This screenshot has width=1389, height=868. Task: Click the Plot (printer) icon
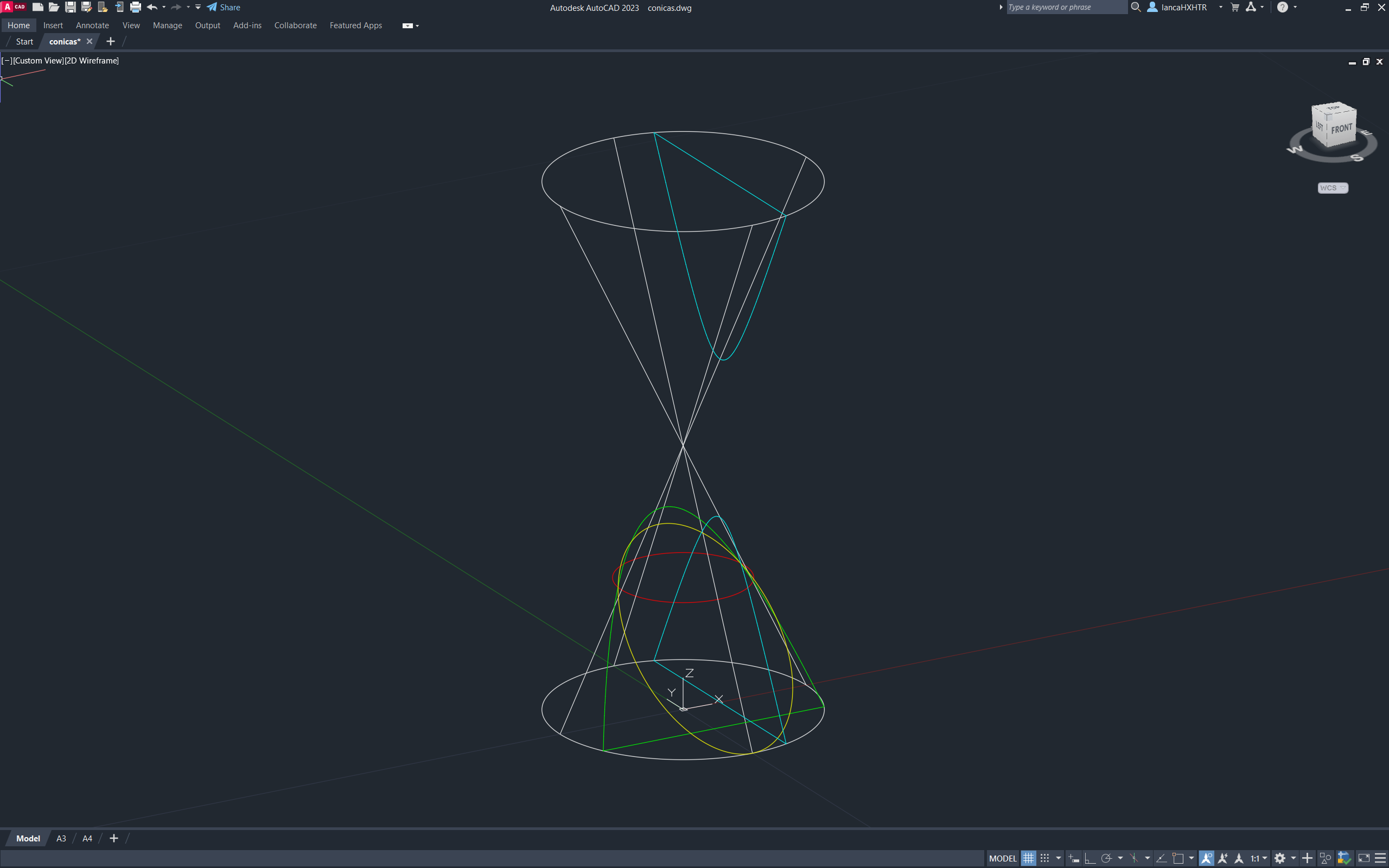click(x=136, y=8)
